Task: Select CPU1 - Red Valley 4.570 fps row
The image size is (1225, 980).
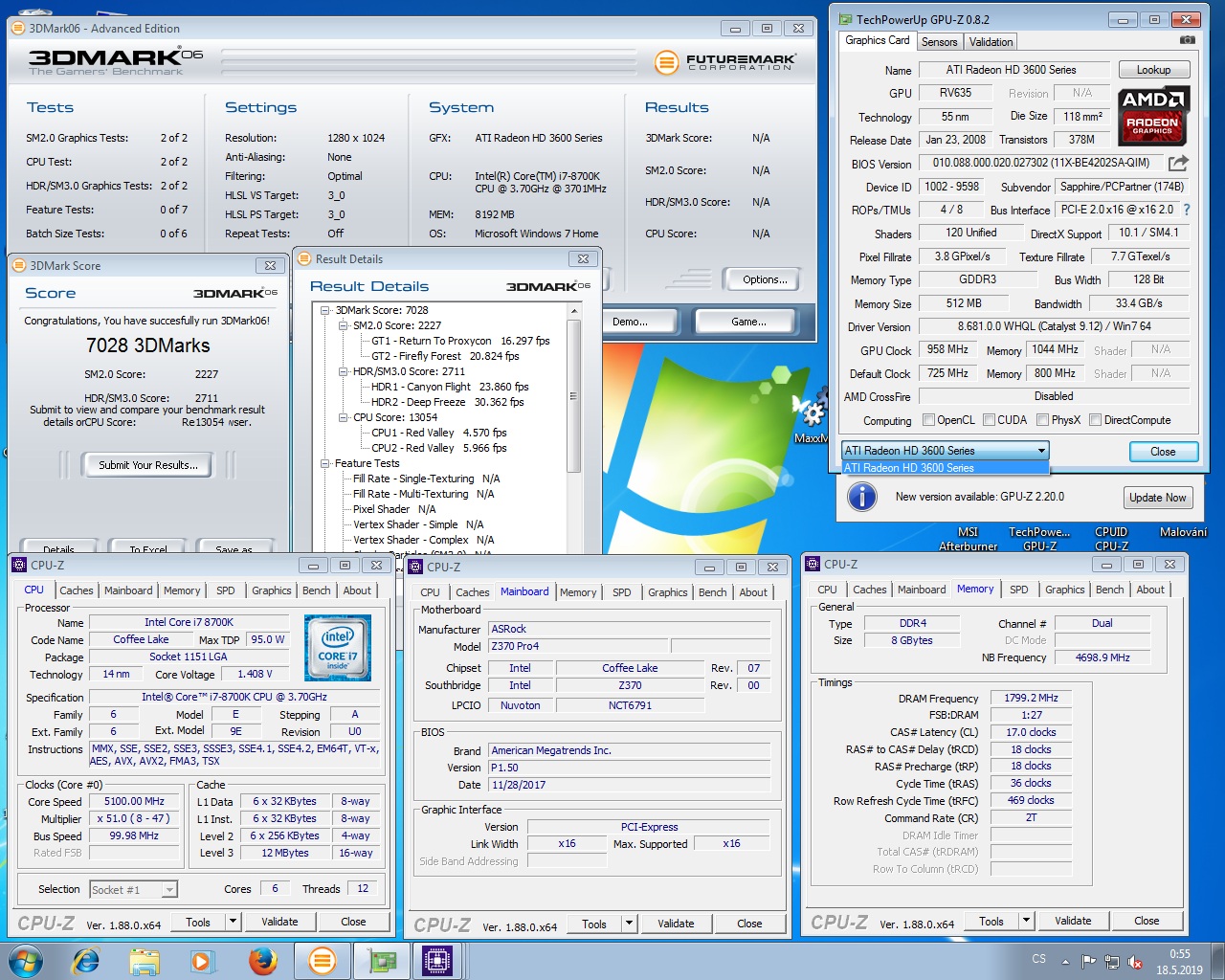Action: (x=438, y=433)
